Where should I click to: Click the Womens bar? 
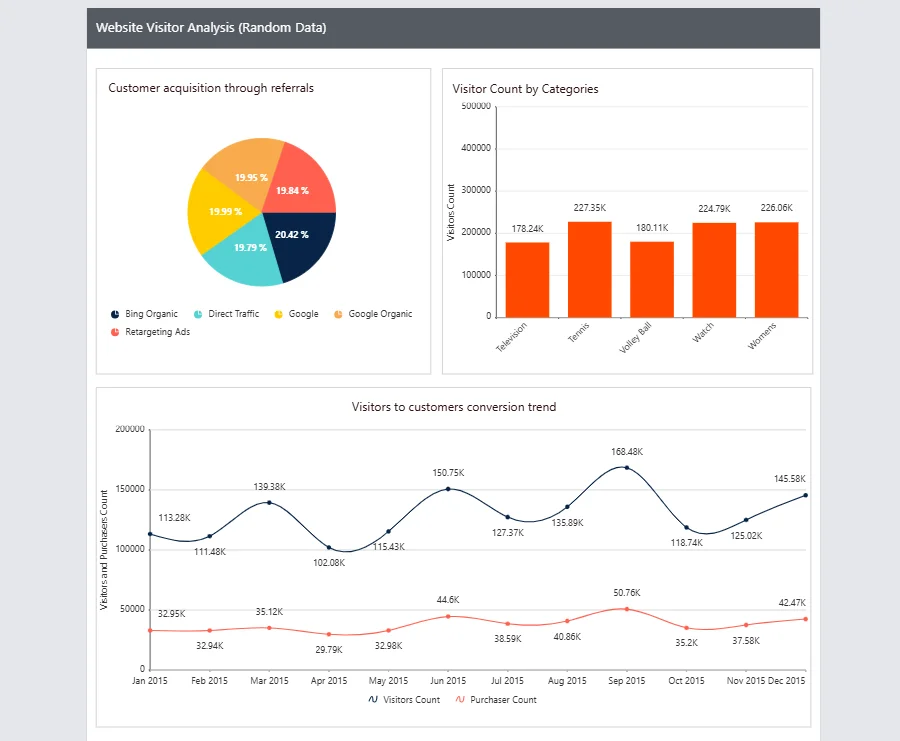[x=777, y=270]
